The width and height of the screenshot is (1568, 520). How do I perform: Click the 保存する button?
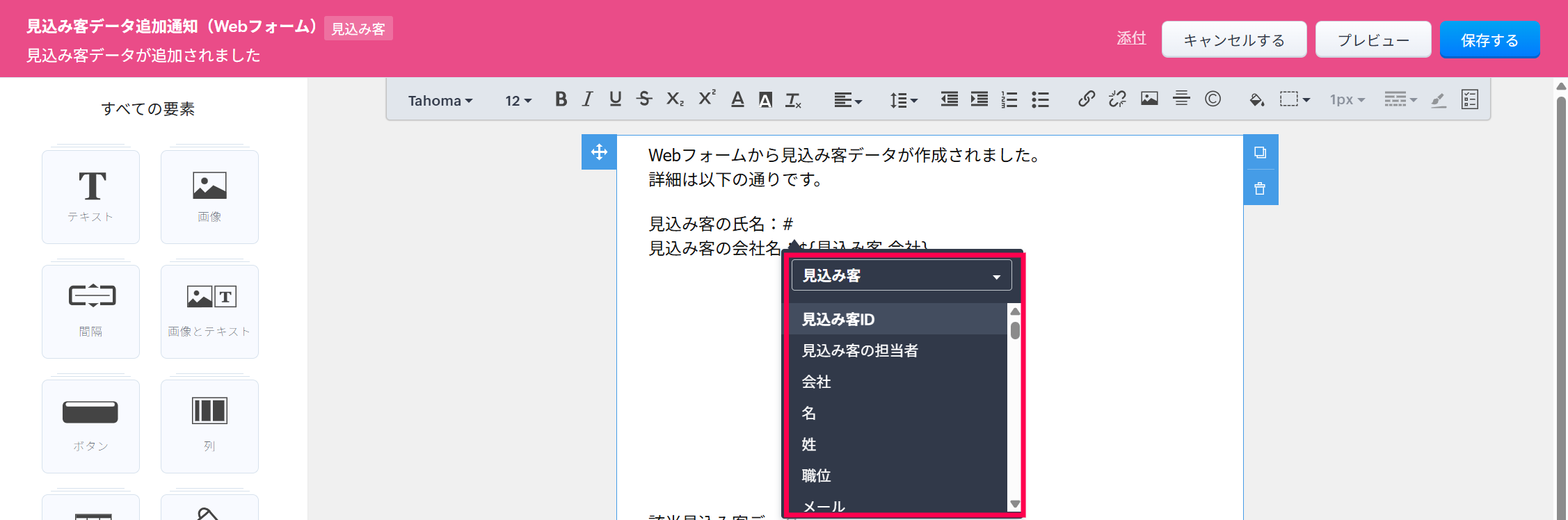point(1489,40)
